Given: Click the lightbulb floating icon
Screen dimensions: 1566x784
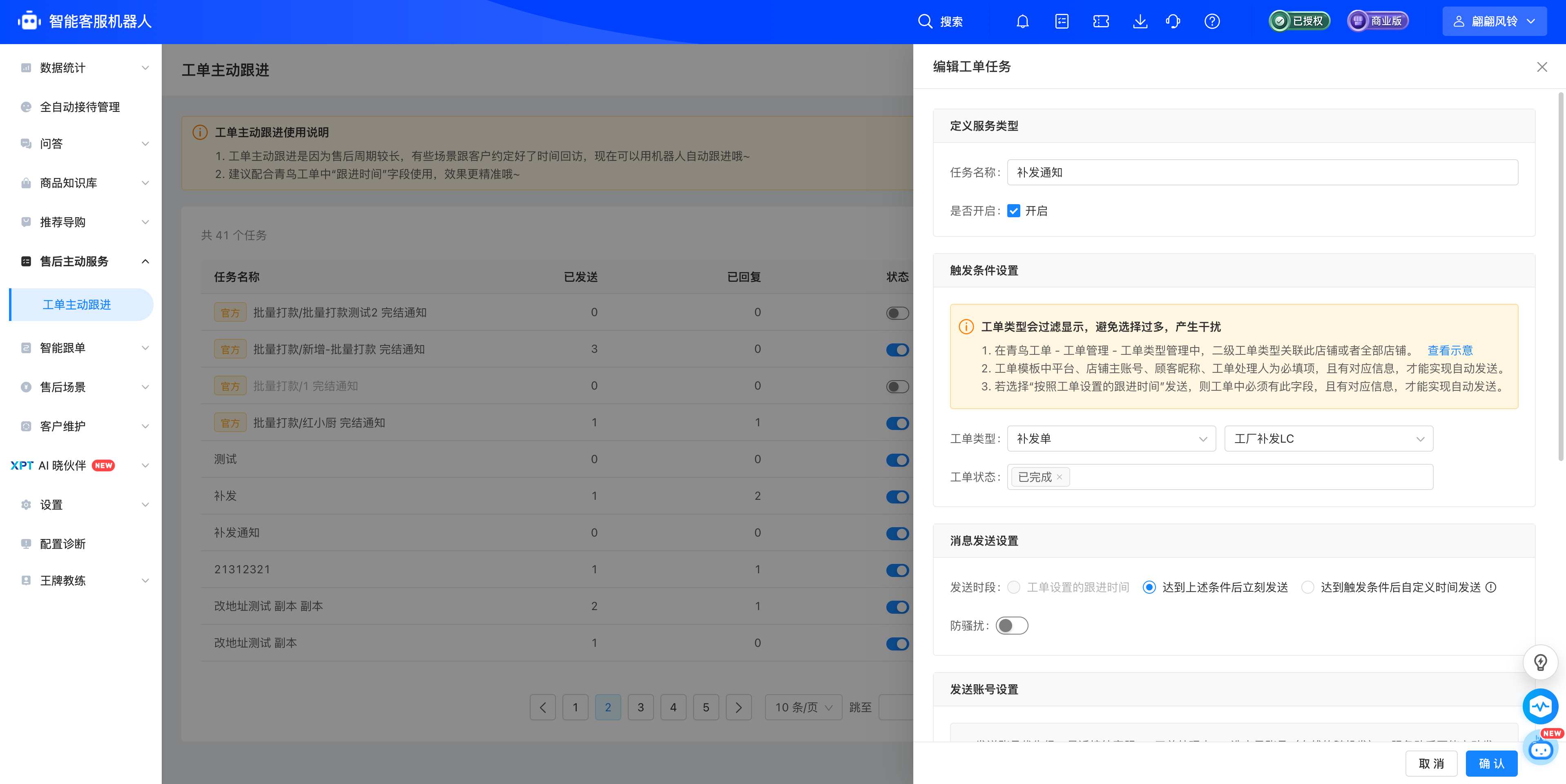Looking at the screenshot, I should click(x=1540, y=662).
